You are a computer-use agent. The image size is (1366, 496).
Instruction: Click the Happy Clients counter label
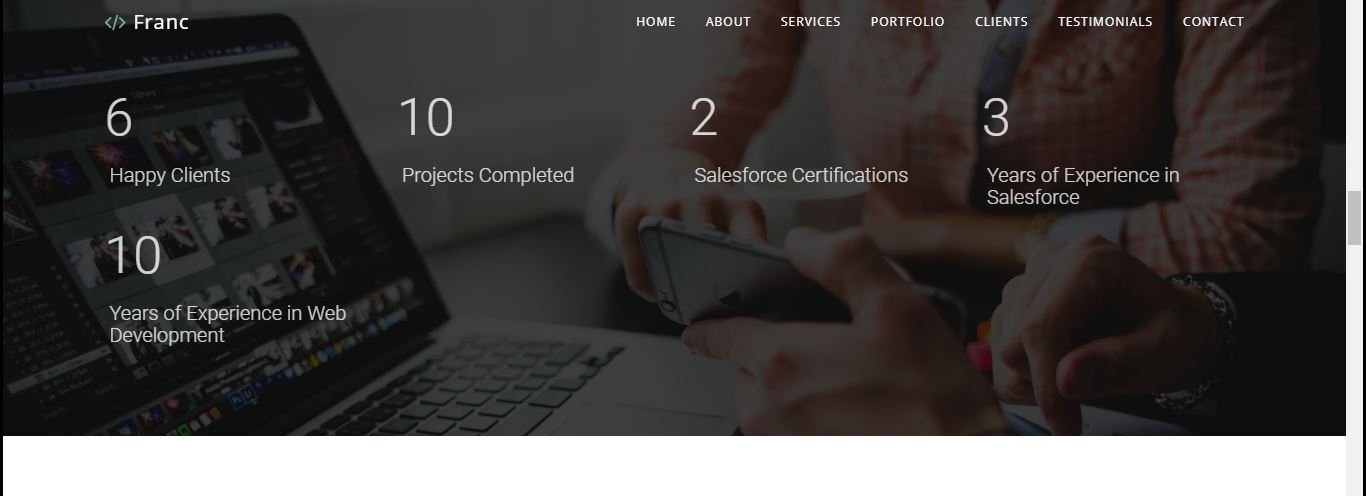click(170, 175)
